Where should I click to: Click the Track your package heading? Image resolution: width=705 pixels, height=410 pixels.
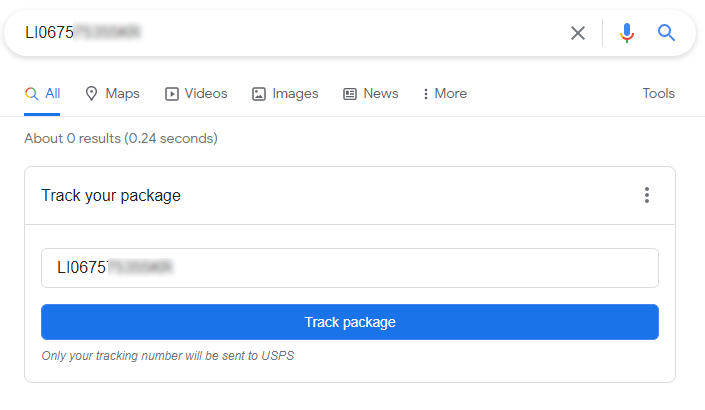pos(111,196)
